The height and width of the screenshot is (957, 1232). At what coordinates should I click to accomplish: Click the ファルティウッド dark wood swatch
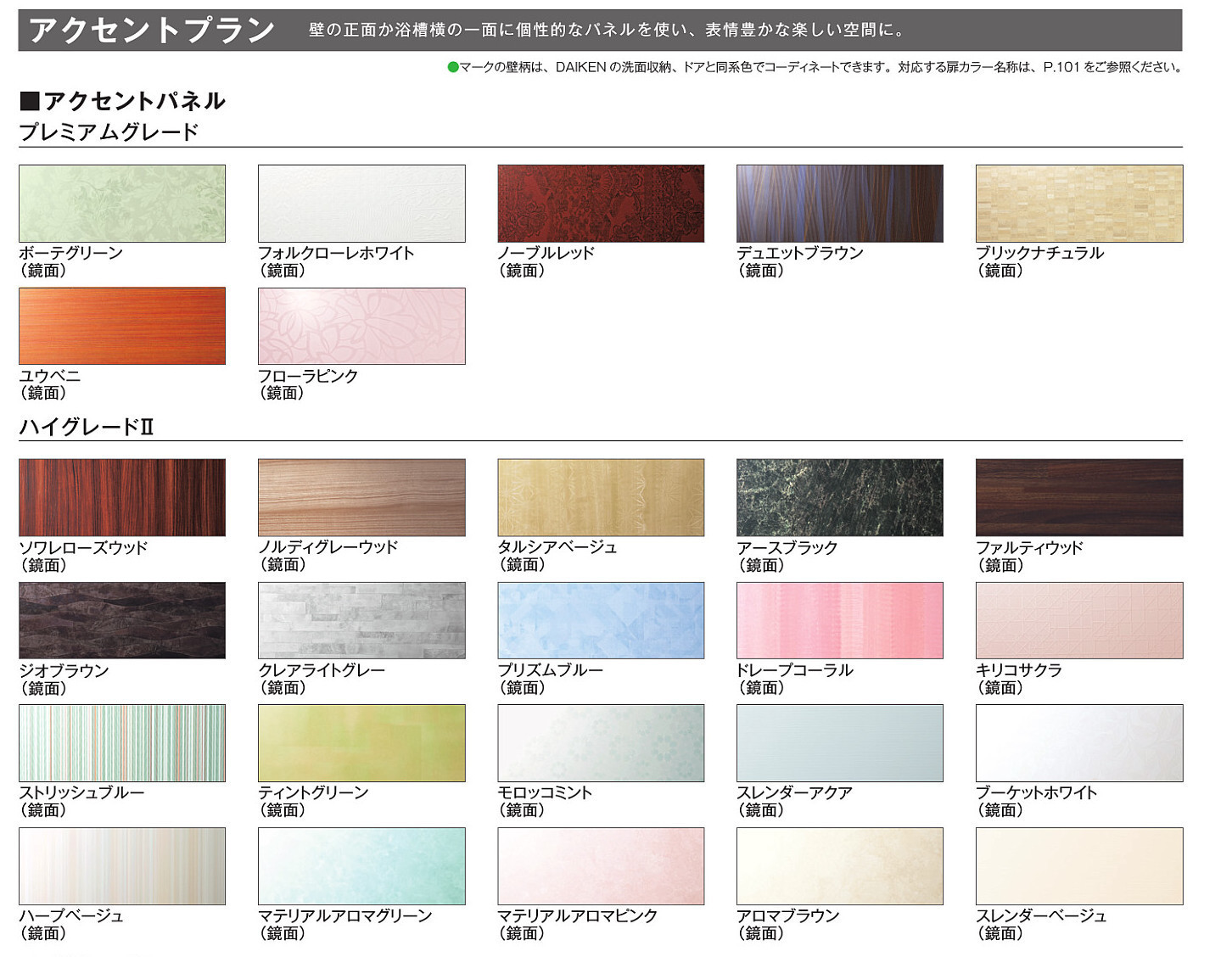pyautogui.click(x=1079, y=497)
